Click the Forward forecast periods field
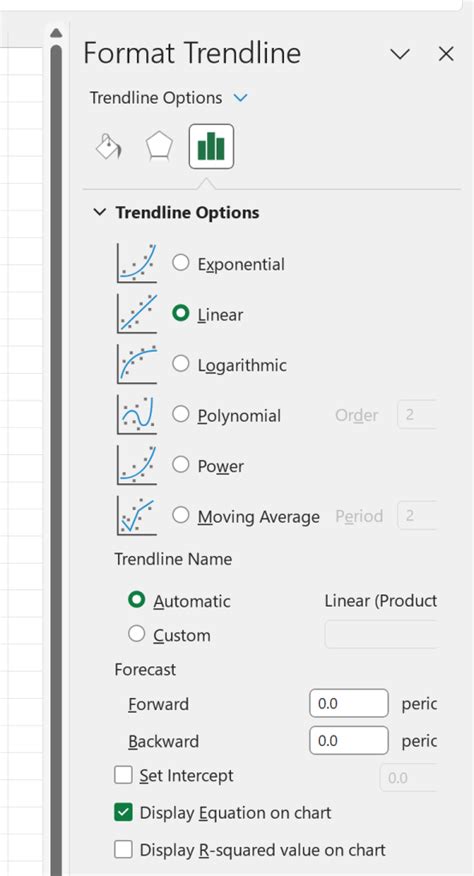This screenshot has width=474, height=876. pos(349,703)
